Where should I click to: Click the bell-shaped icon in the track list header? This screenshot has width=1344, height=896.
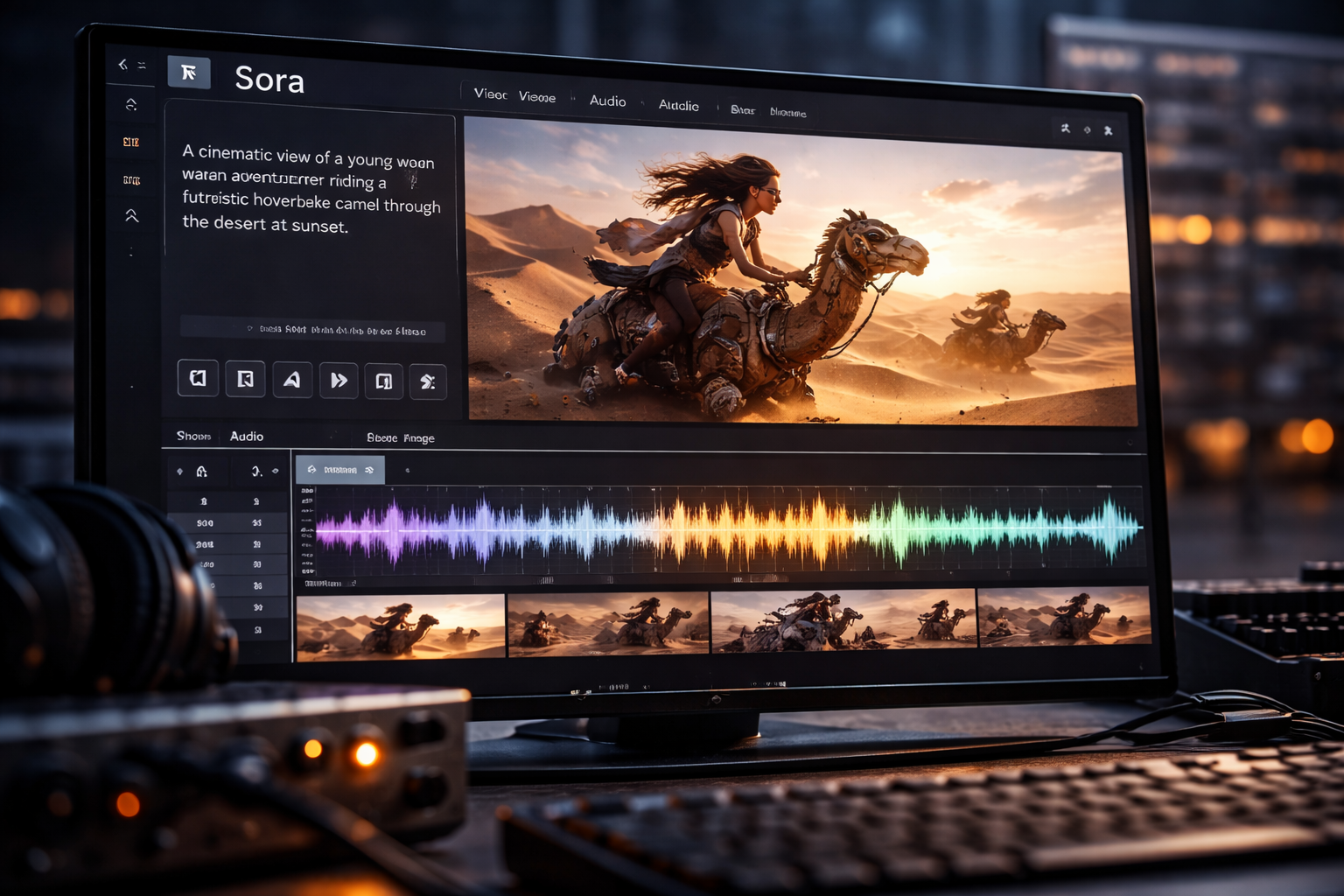tap(202, 472)
